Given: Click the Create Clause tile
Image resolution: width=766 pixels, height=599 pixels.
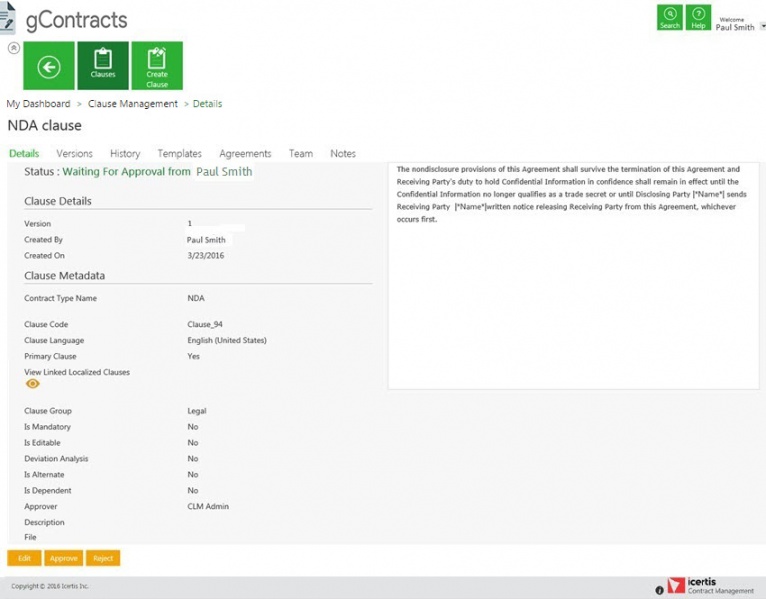Looking at the screenshot, I should click(x=157, y=66).
